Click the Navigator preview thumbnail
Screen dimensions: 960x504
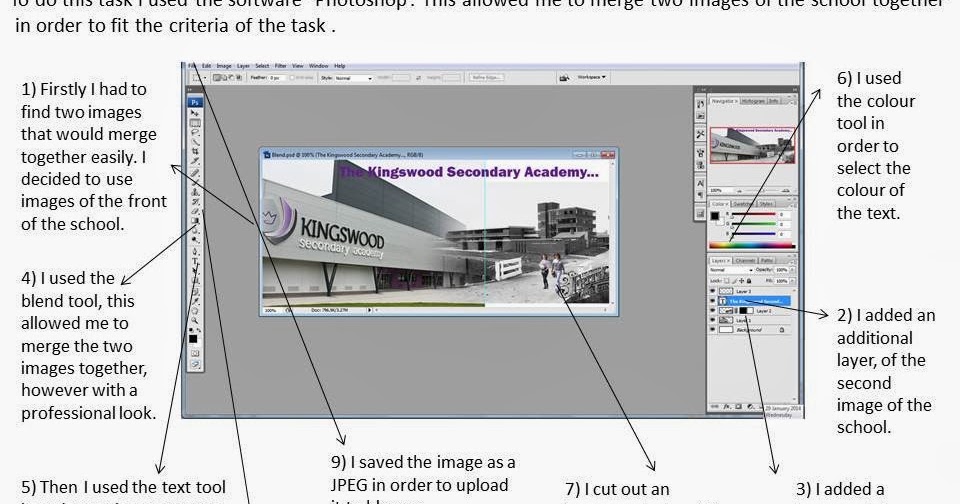pos(752,145)
